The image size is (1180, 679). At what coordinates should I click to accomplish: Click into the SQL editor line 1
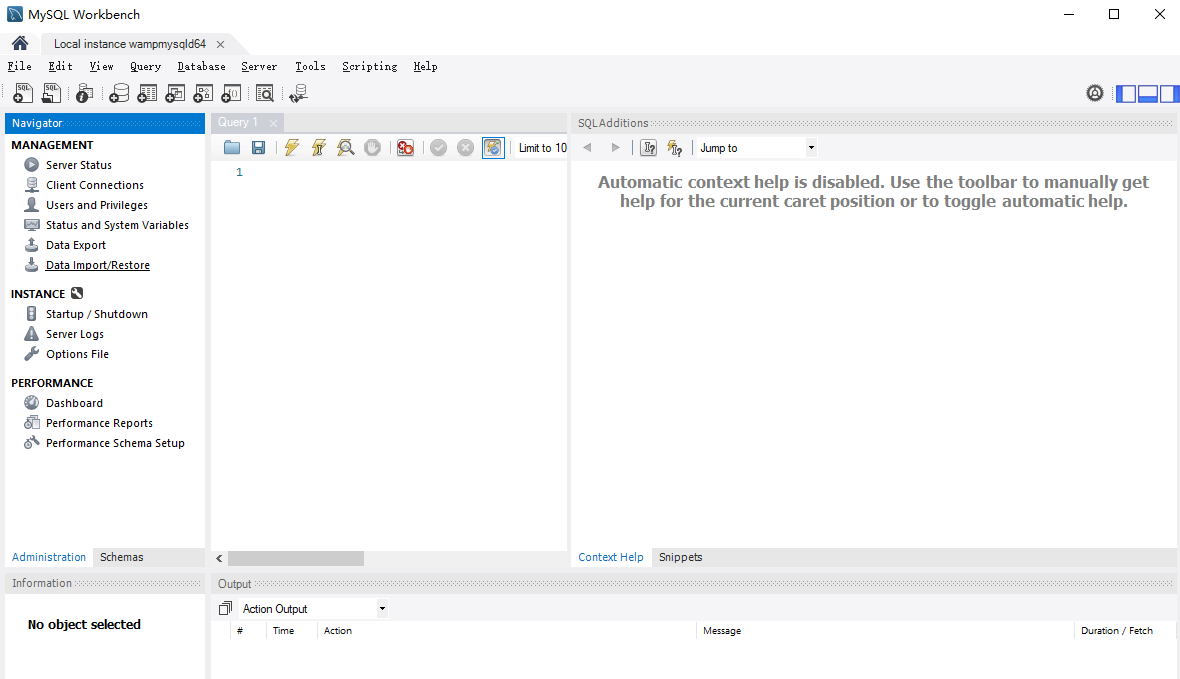(406, 172)
